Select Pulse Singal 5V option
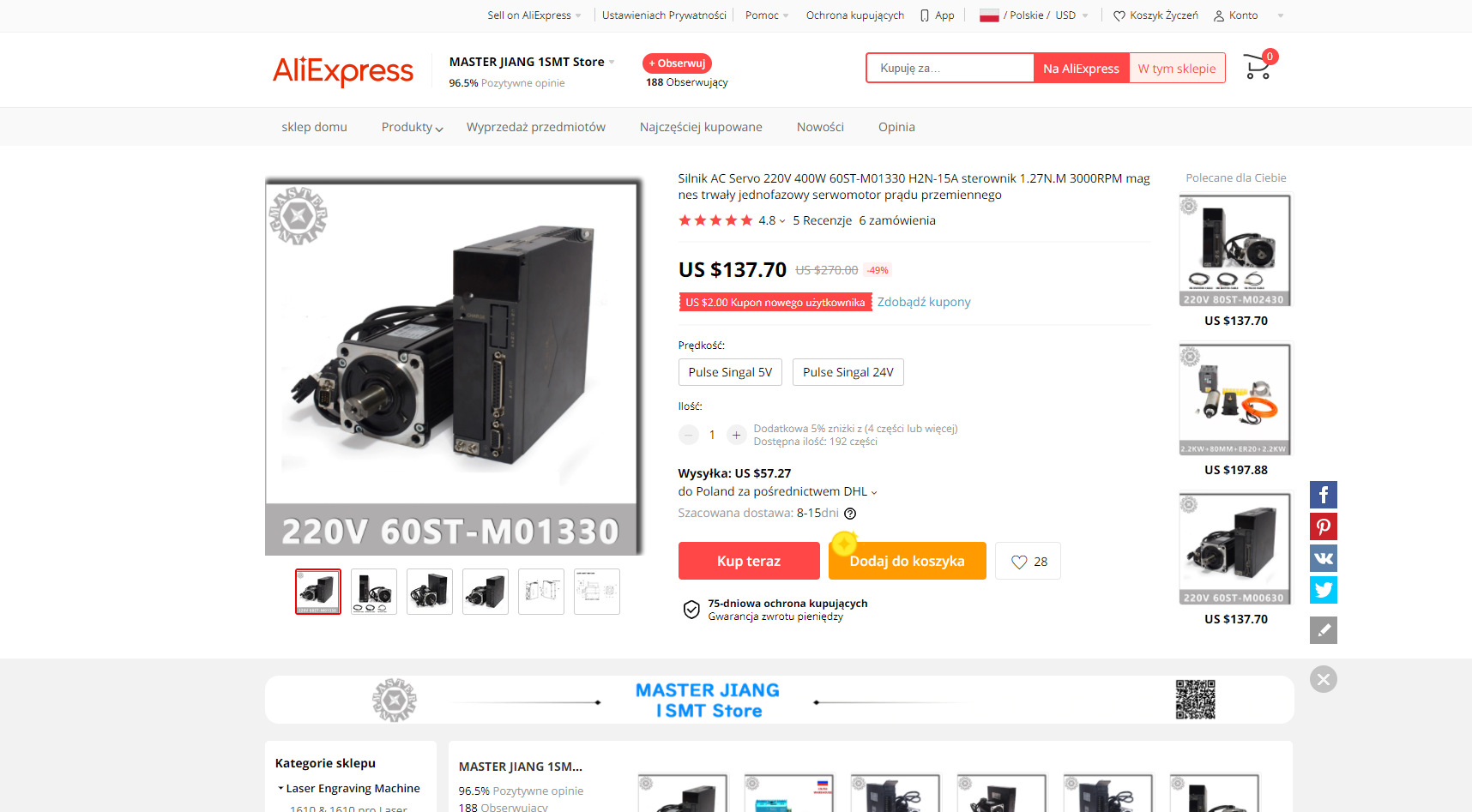The image size is (1472, 812). click(730, 372)
